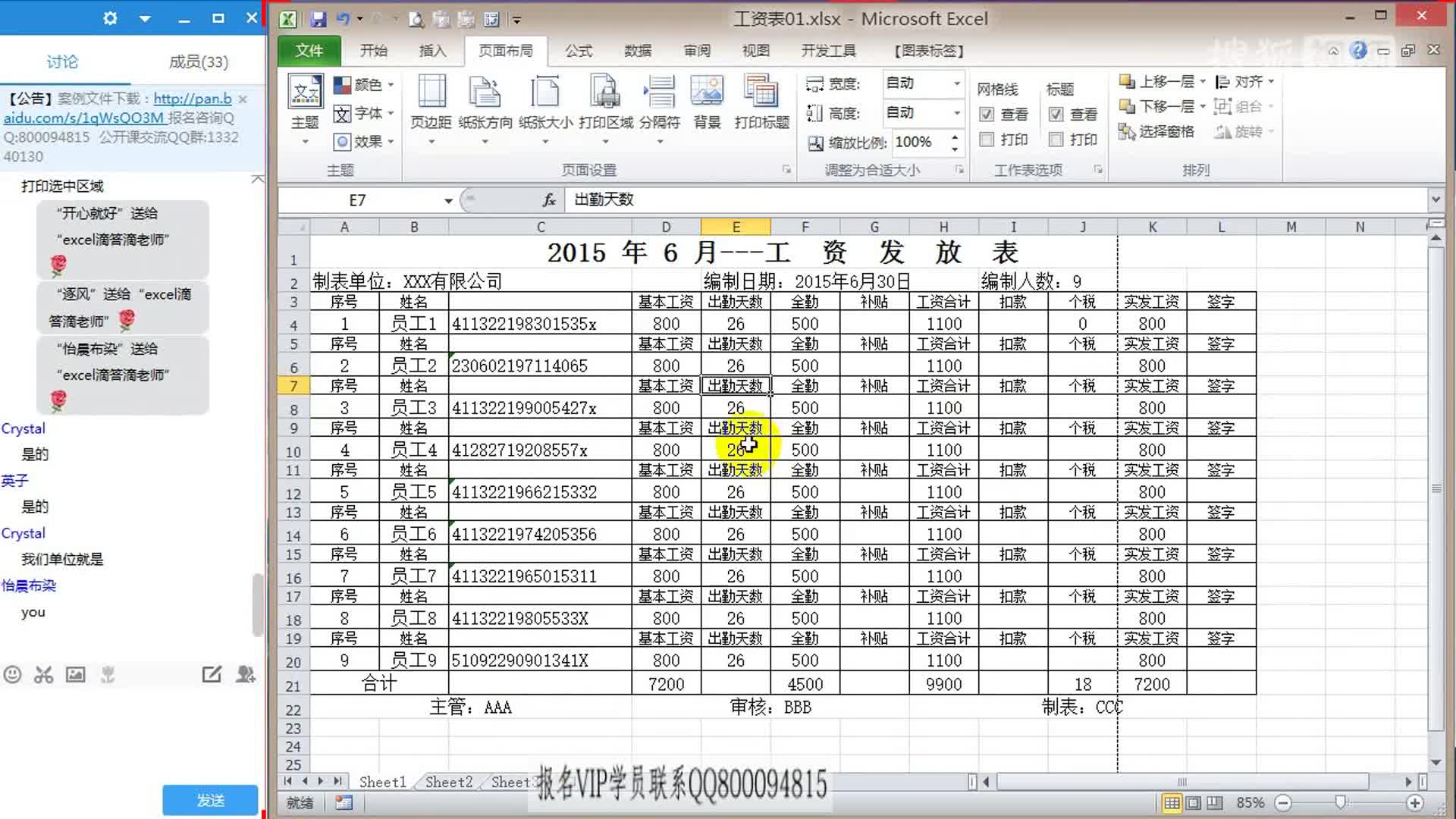
Task: Click cell containing 员工5
Action: point(413,492)
